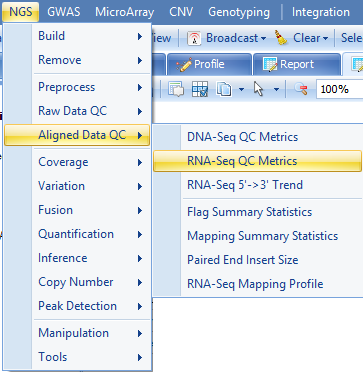Switch to the Profile tab
Image resolution: width=363 pixels, height=372 pixels.
click(x=209, y=64)
